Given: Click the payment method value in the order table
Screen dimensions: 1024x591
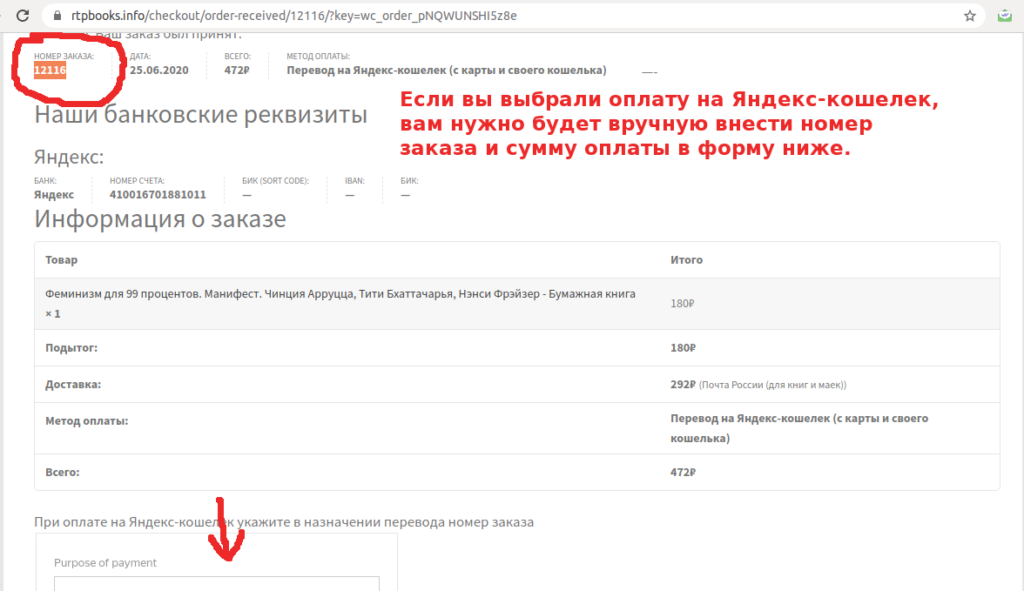Looking at the screenshot, I should click(x=799, y=428).
